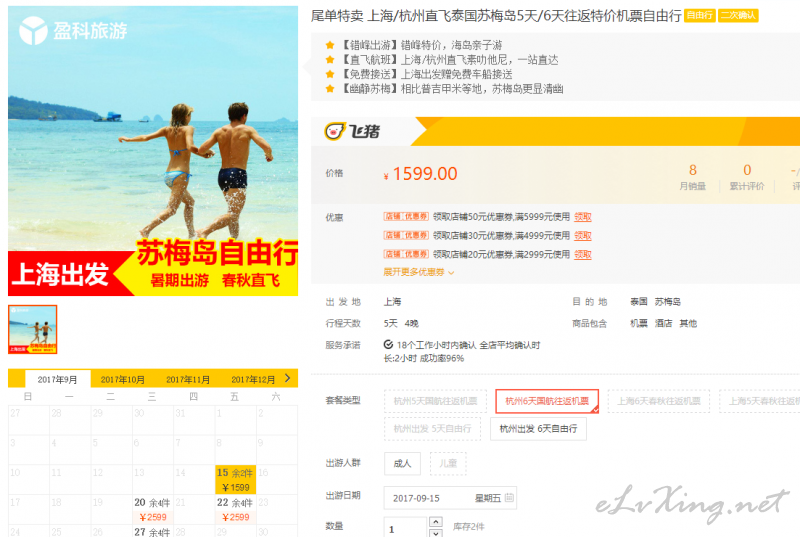
Task: Choose 成人 traveler type
Action: pyautogui.click(x=403, y=464)
